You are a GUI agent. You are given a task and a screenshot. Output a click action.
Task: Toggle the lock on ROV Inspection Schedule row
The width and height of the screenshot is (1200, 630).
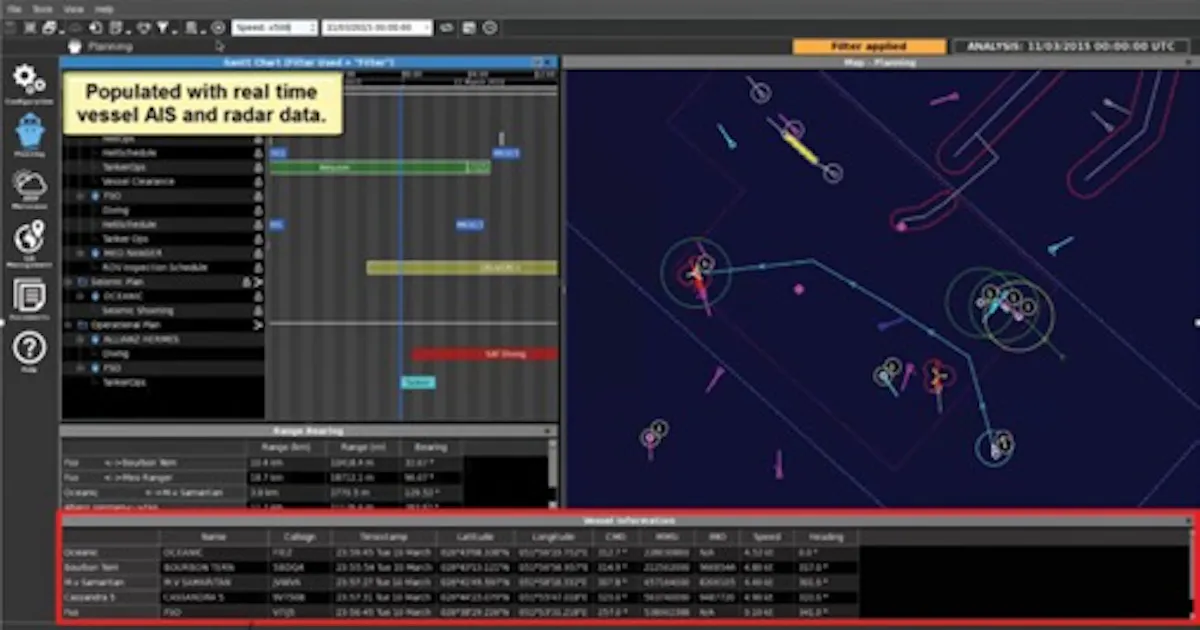click(x=258, y=268)
